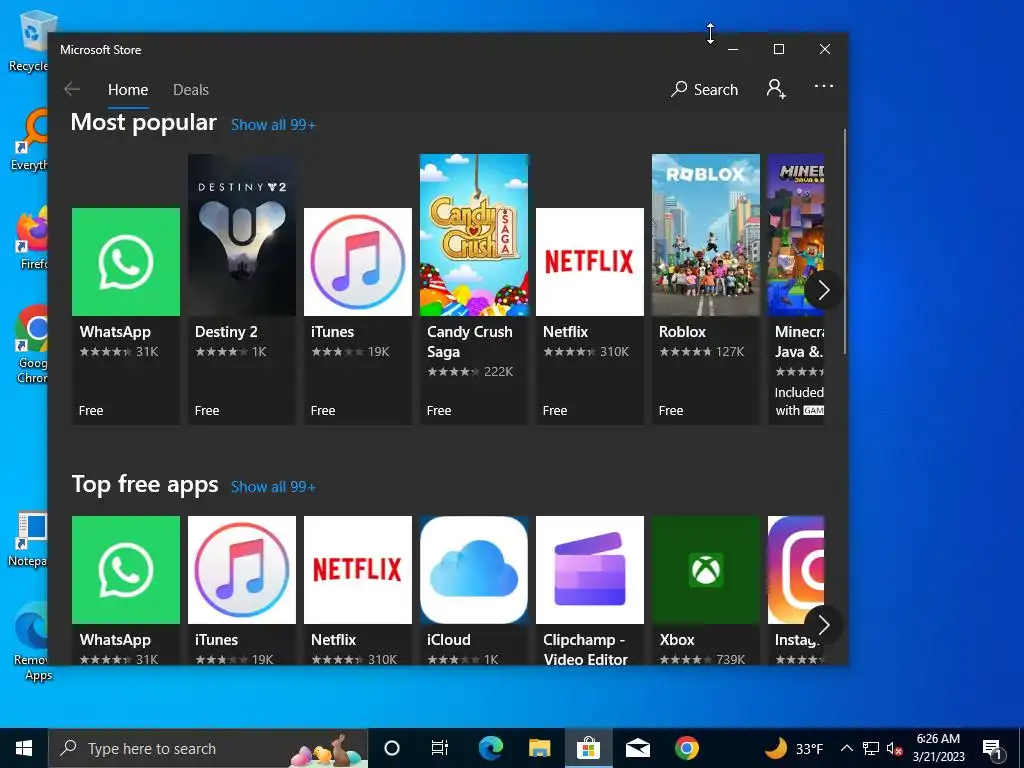
Task: Open WhatsApp icon in Top free apps
Action: (125, 569)
